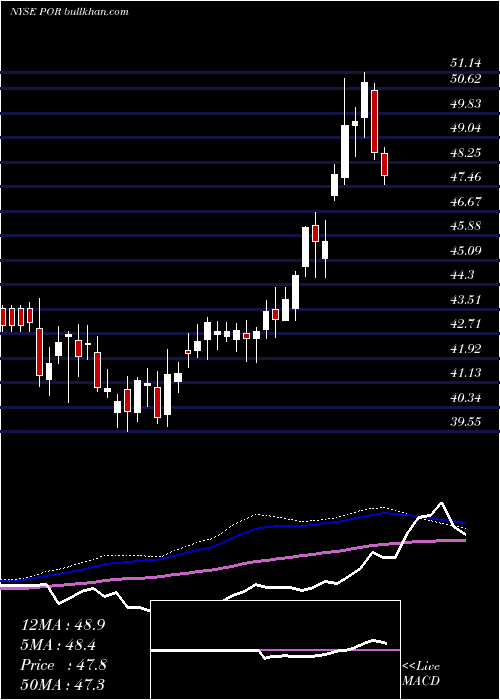Select the 51.14 price level label
This screenshot has height=700, width=500.
[466, 63]
